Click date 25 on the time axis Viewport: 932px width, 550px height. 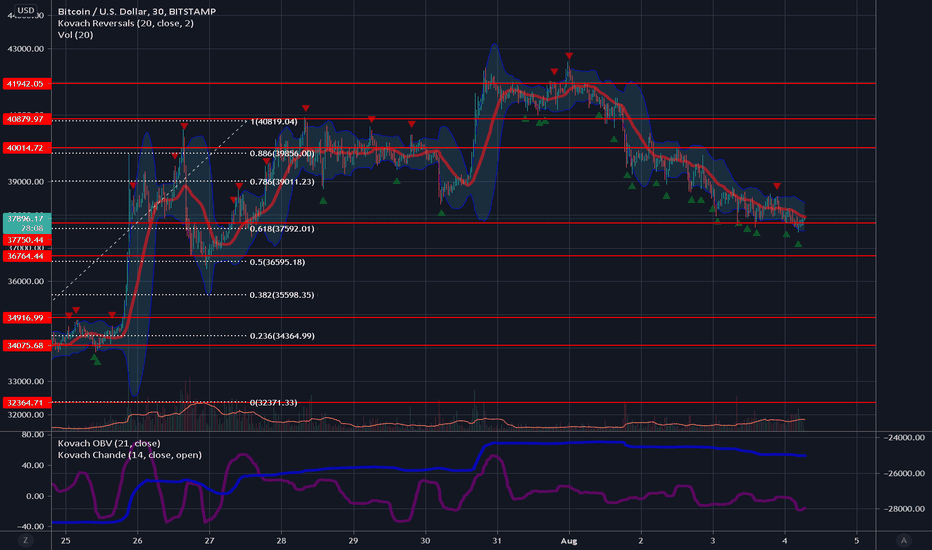(65, 541)
